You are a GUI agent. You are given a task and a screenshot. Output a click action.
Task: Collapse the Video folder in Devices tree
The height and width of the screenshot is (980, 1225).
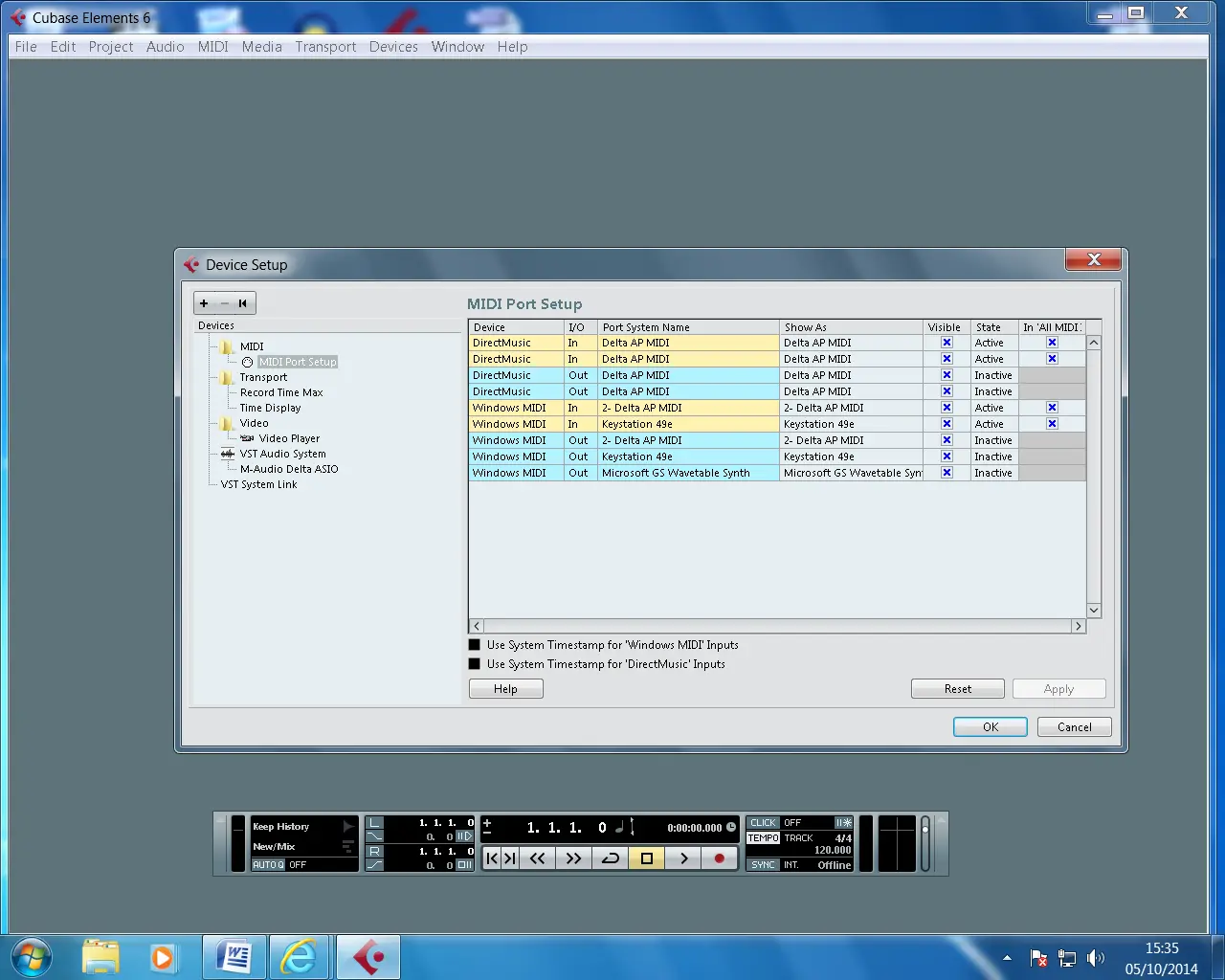[x=228, y=423]
